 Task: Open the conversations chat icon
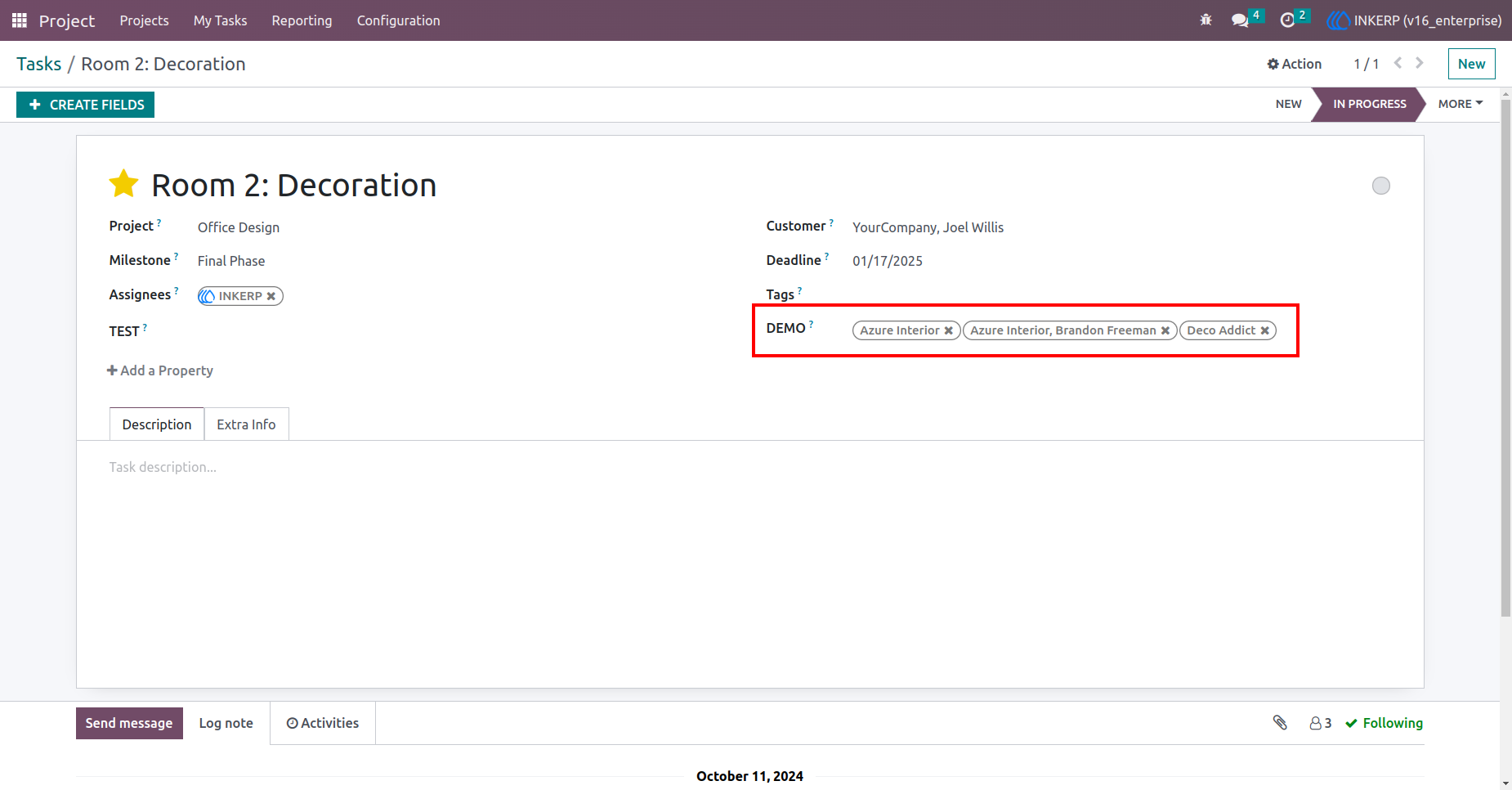pyautogui.click(x=1240, y=20)
